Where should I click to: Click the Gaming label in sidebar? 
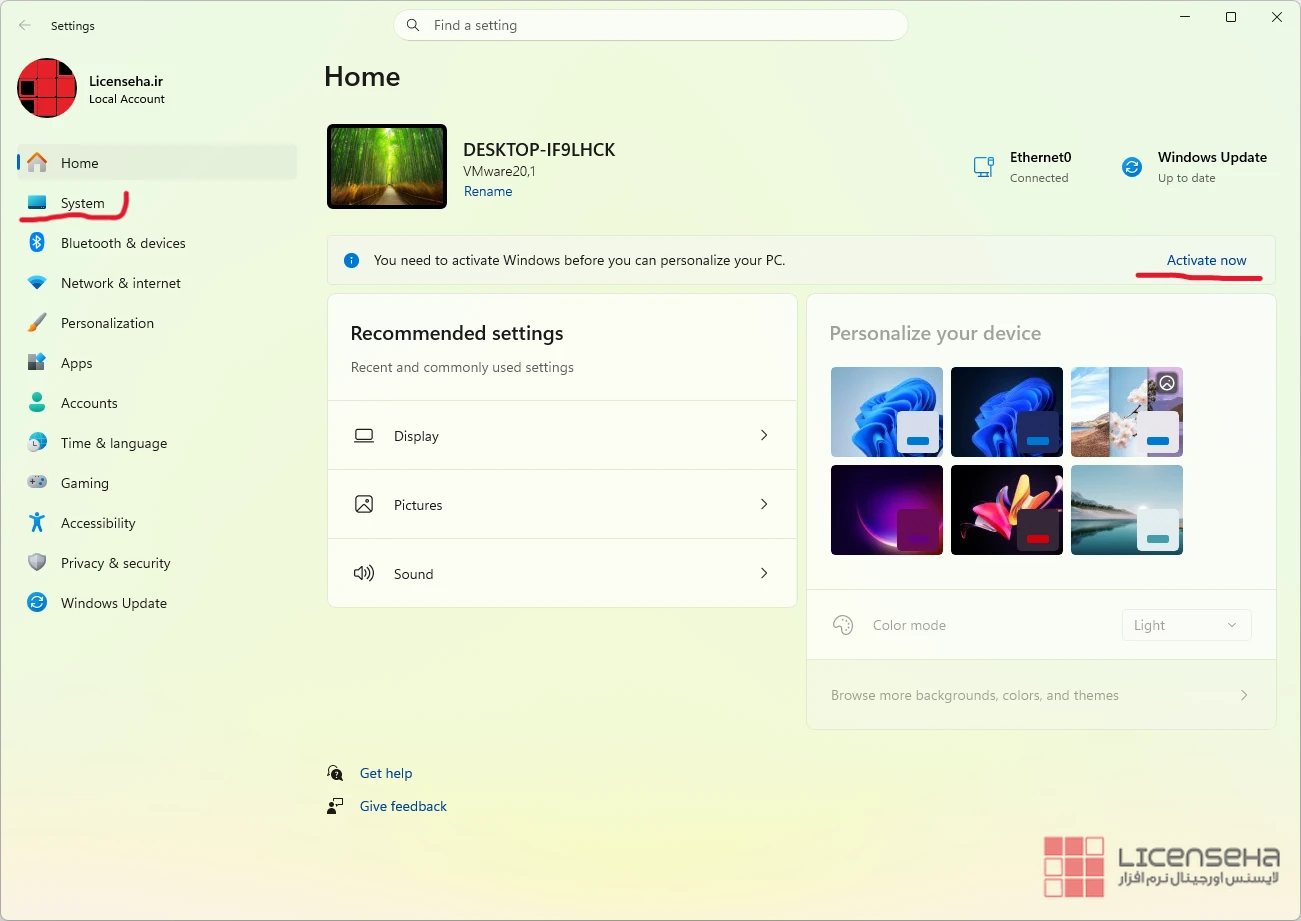pos(85,483)
